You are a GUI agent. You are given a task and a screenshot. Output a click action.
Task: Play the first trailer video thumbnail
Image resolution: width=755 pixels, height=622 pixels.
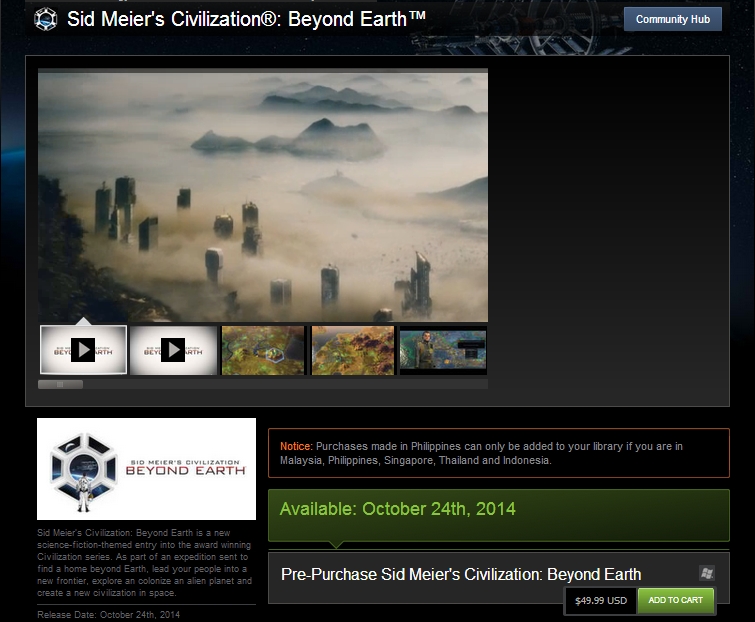[x=83, y=350]
